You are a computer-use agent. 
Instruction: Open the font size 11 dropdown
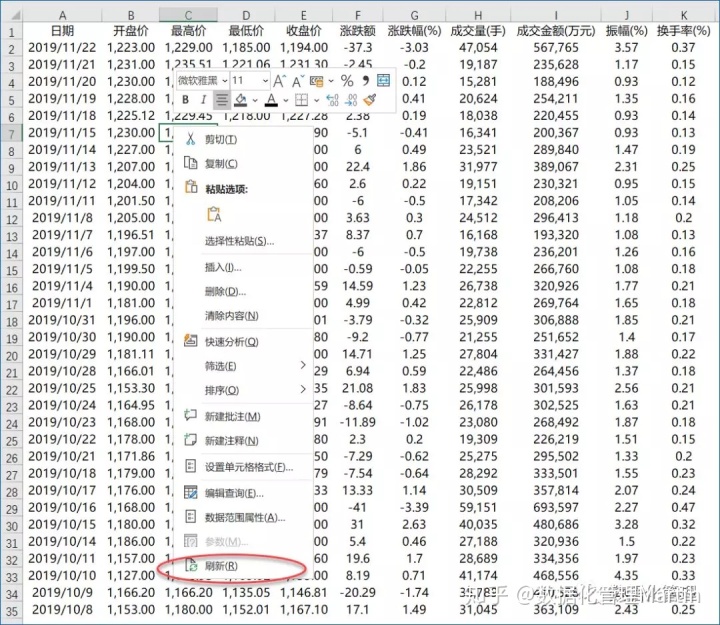(265, 81)
